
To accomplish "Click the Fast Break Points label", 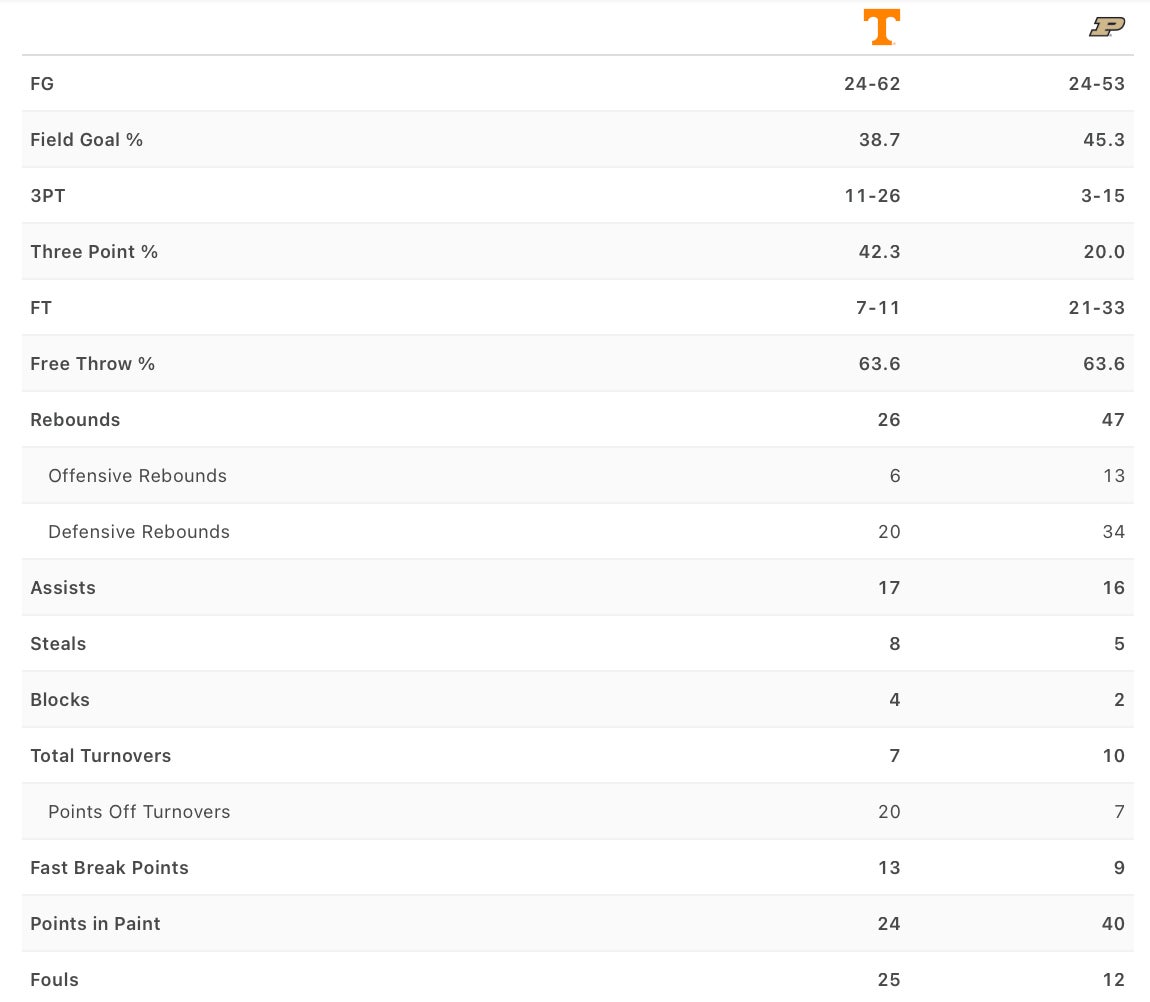I will tap(109, 868).
